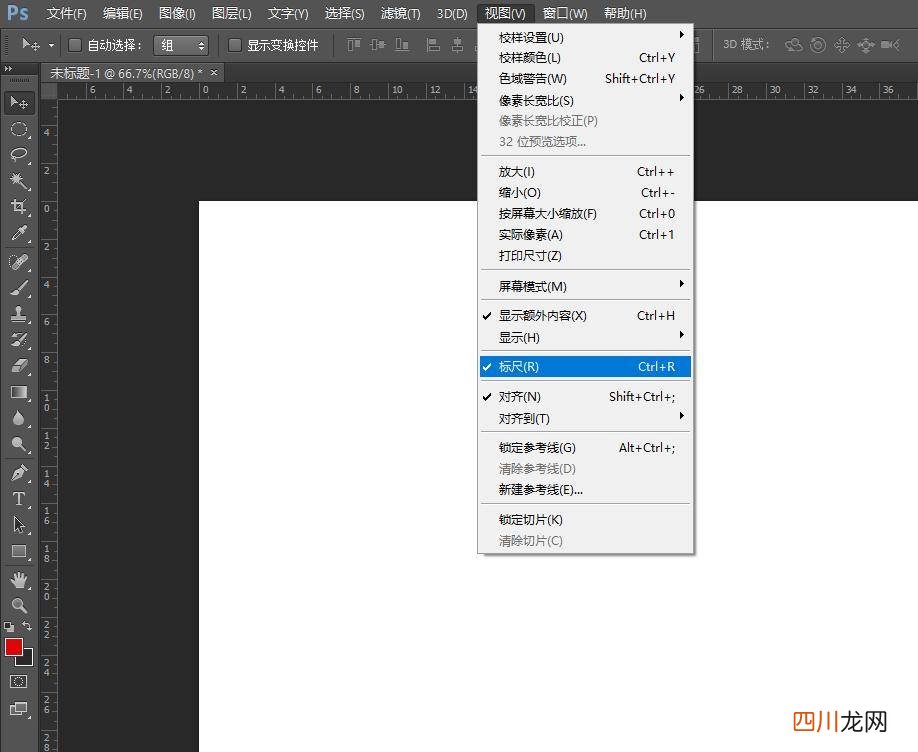This screenshot has width=918, height=752.
Task: Toggle 锁定切片(K) lock slices
Action: tap(585, 519)
